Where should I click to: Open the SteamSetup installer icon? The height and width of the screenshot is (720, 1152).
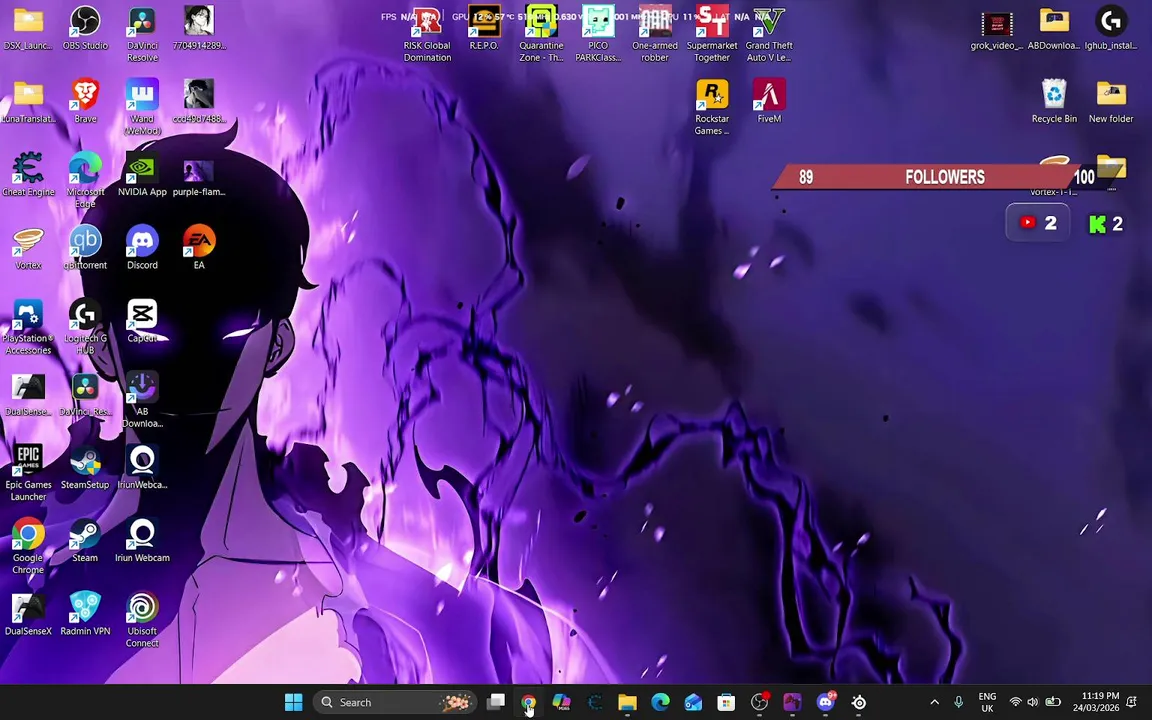[x=85, y=468]
